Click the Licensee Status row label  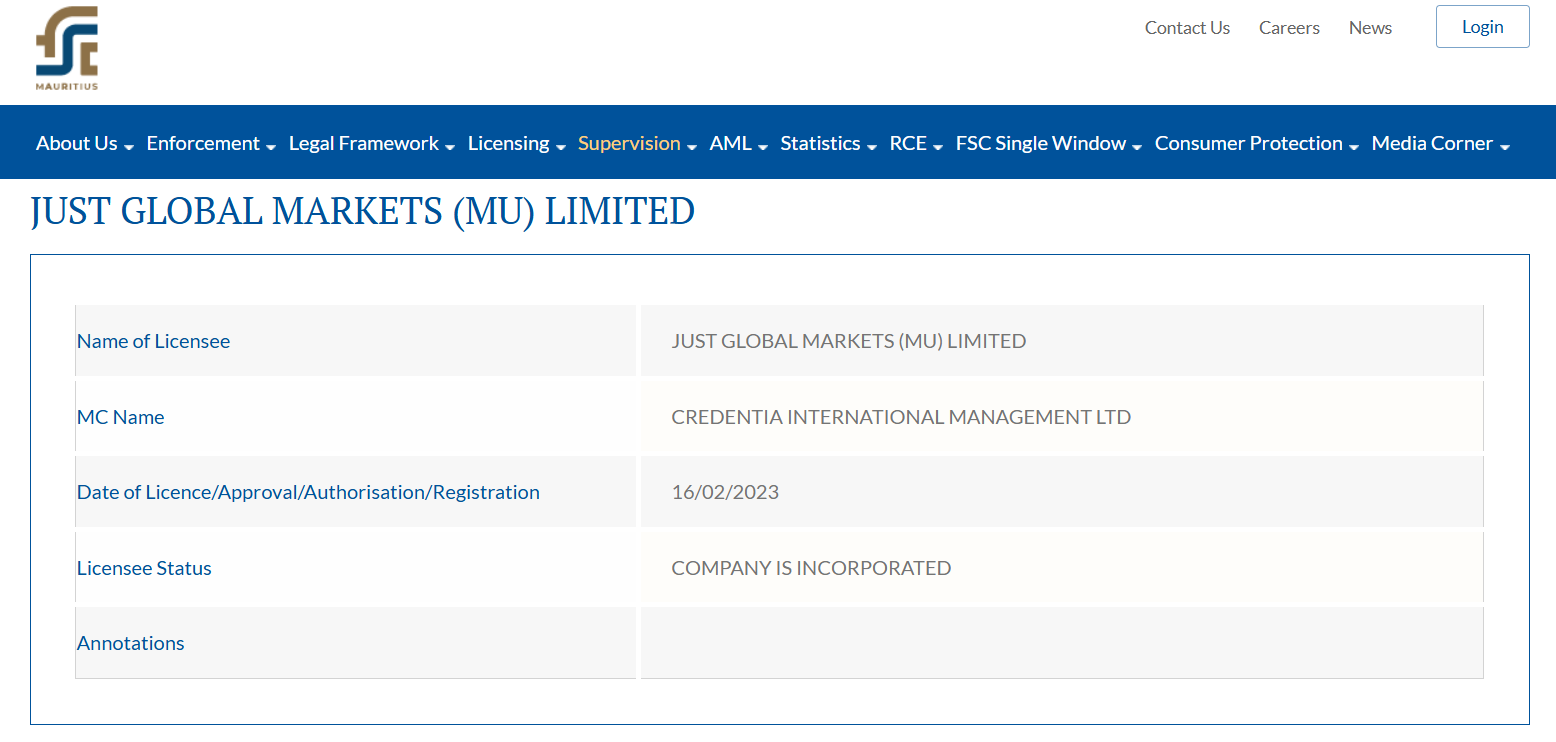(x=144, y=568)
